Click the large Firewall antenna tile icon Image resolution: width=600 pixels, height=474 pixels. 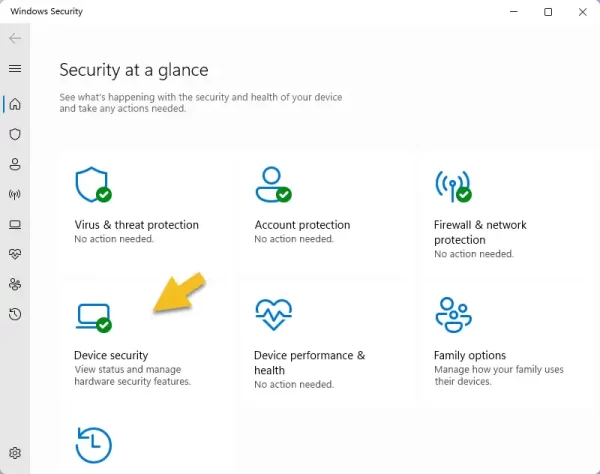(x=453, y=186)
